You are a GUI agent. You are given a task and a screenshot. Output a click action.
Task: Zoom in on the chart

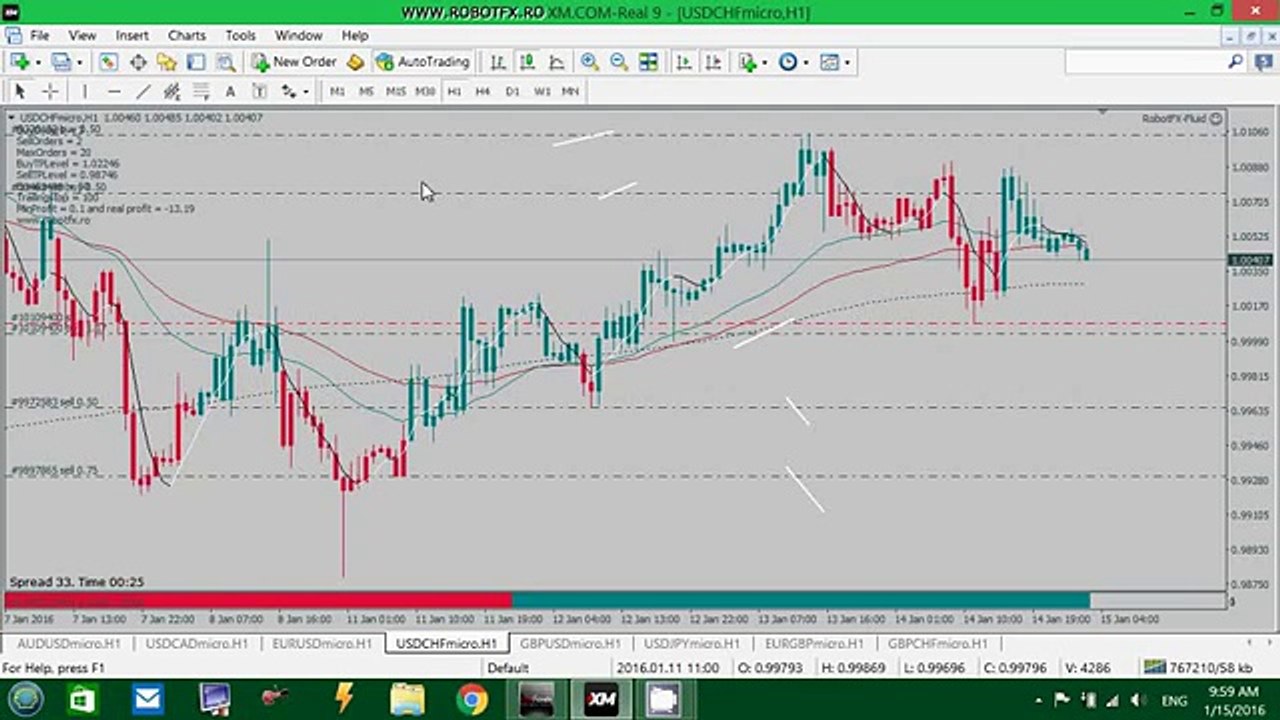click(x=590, y=62)
